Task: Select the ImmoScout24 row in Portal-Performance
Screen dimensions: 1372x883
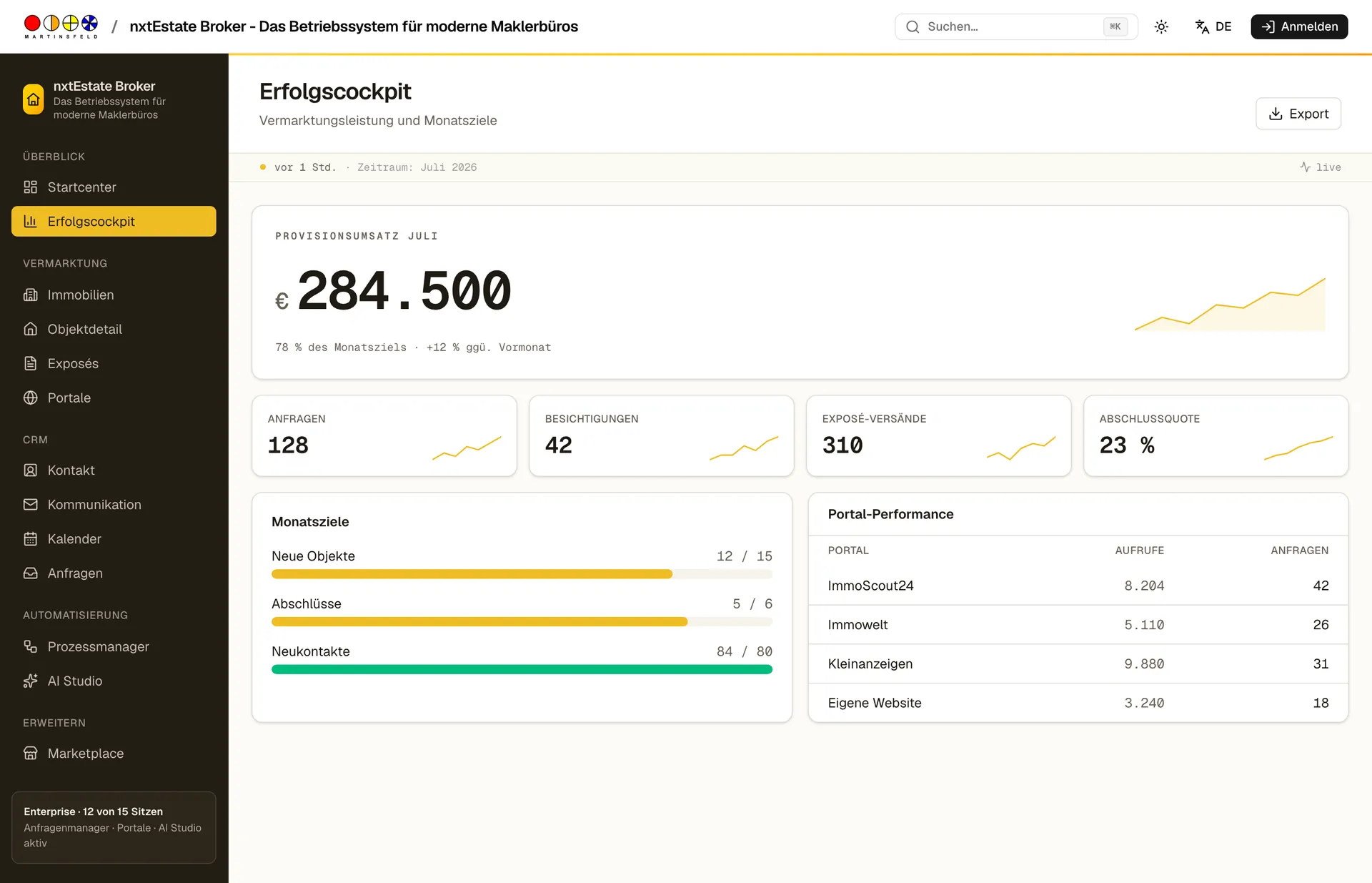Action: coord(1078,586)
